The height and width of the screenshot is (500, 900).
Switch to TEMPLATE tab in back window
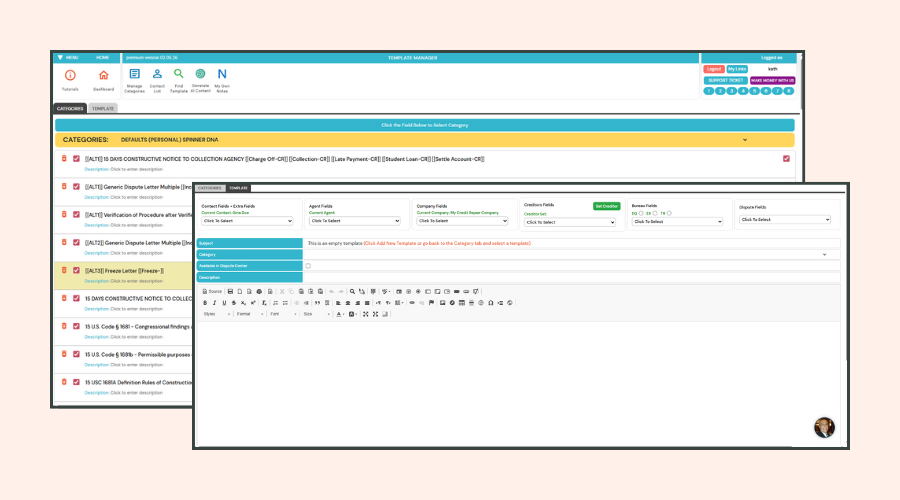tap(103, 108)
